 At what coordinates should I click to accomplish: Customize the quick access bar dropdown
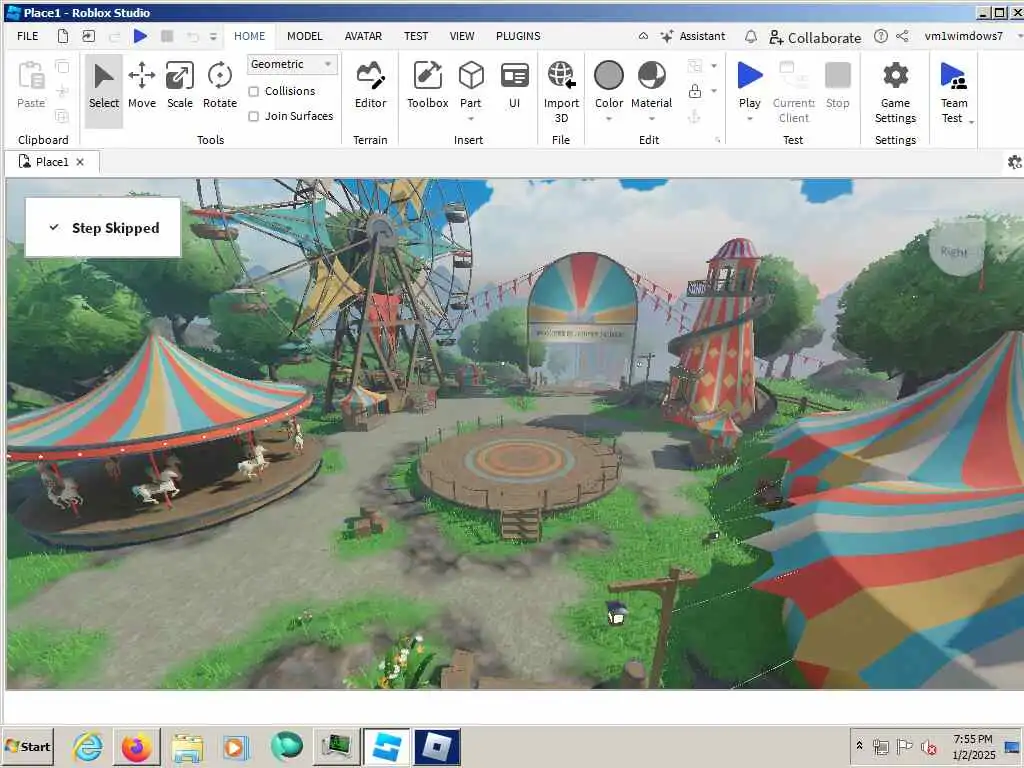click(213, 37)
